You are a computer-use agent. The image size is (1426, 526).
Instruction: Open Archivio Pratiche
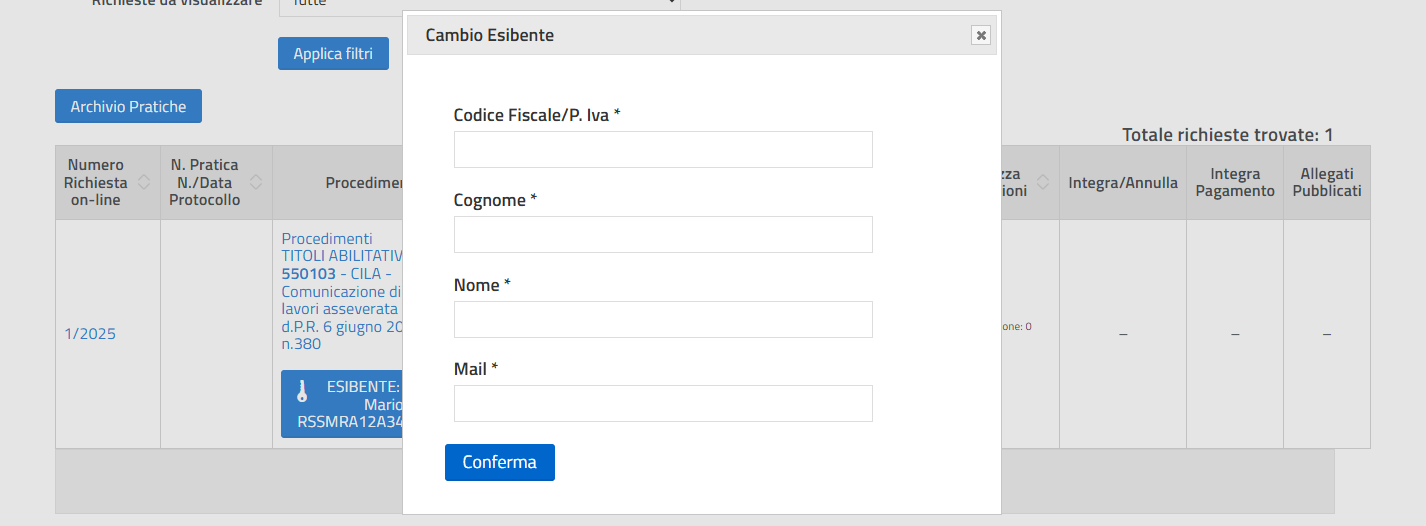point(128,106)
